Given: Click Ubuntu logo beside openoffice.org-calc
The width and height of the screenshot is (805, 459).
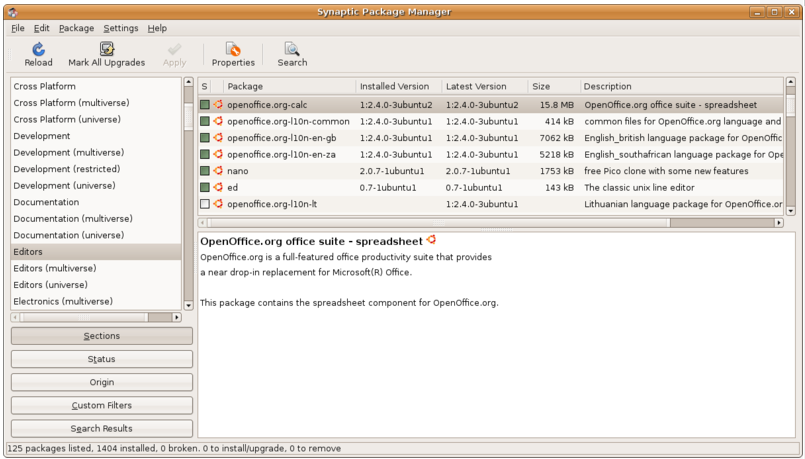Looking at the screenshot, I should pos(218,105).
